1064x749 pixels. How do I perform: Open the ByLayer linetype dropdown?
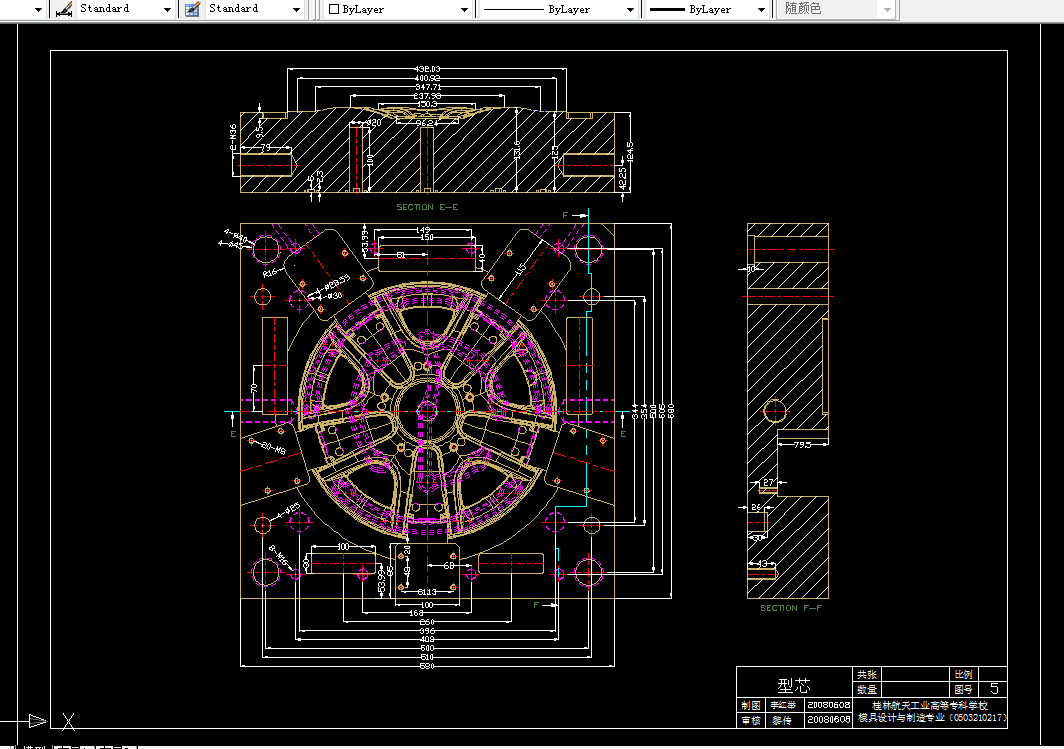630,9
